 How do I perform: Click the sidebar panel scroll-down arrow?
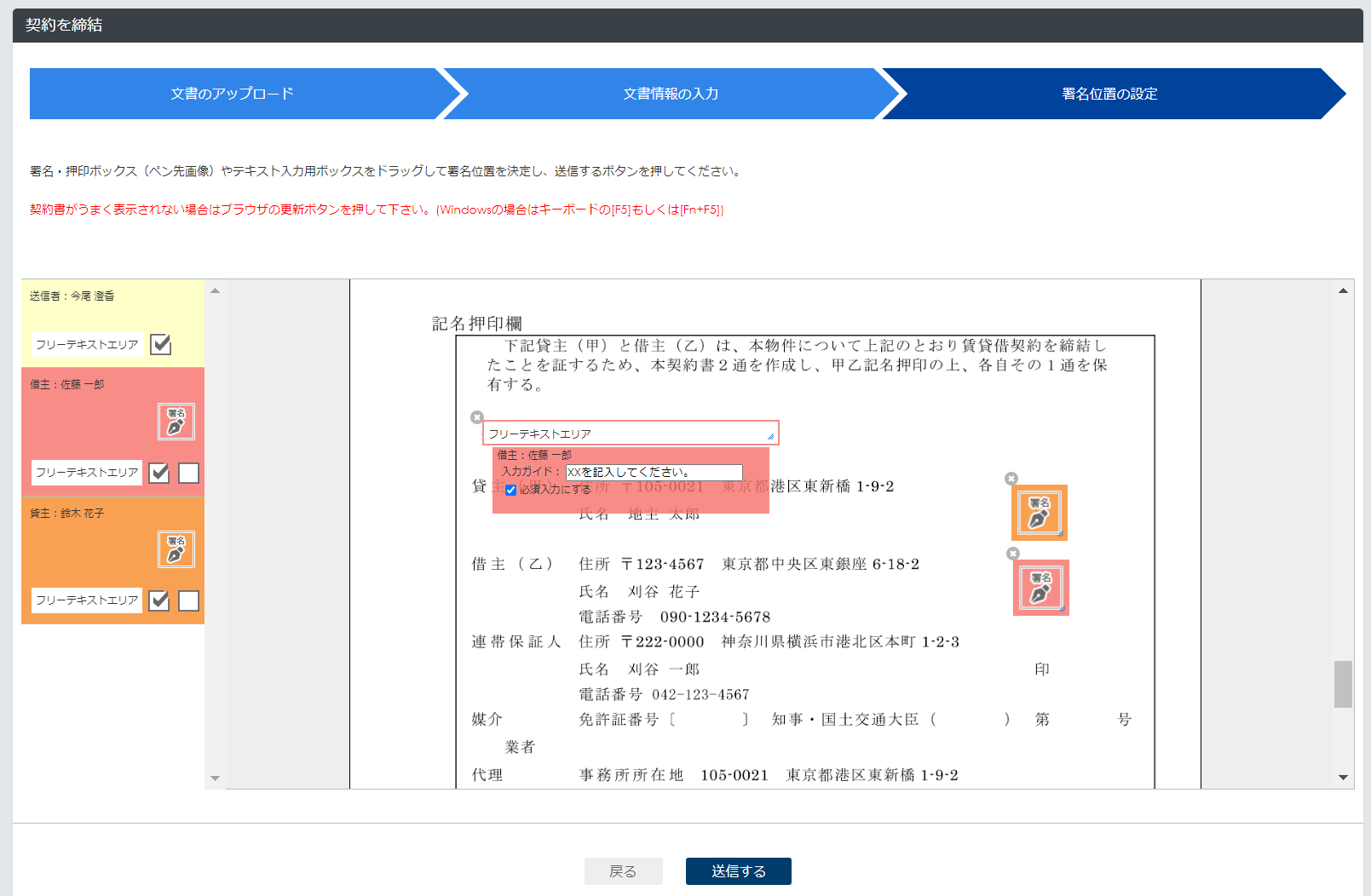(215, 778)
